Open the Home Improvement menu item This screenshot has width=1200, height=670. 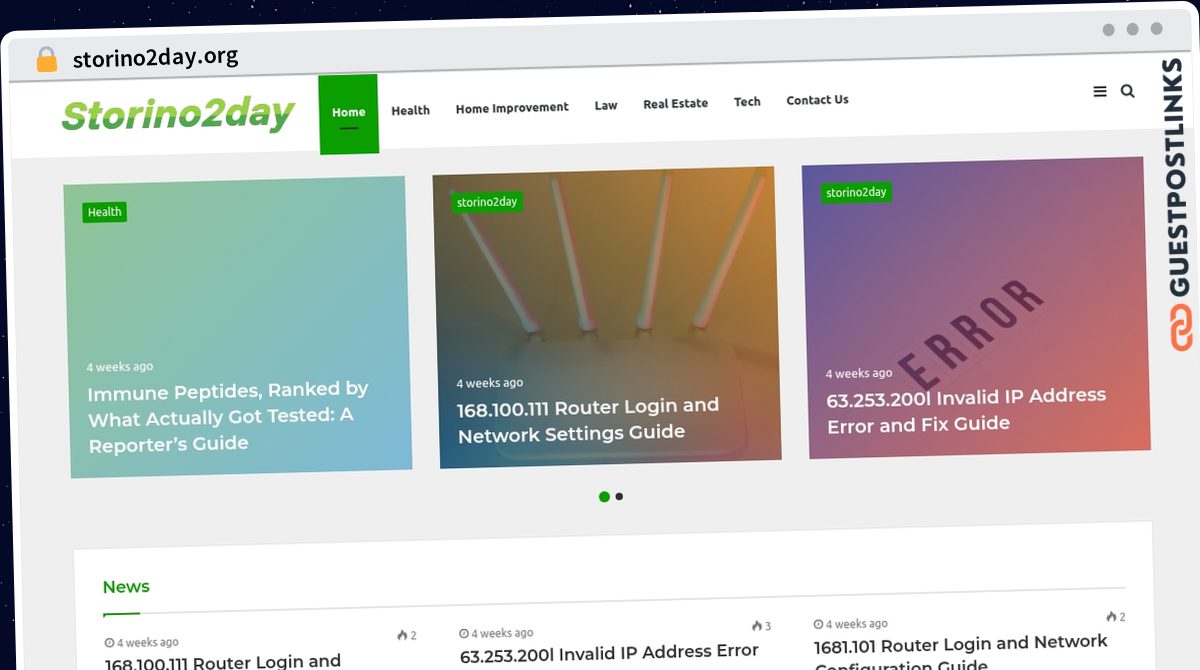(512, 108)
